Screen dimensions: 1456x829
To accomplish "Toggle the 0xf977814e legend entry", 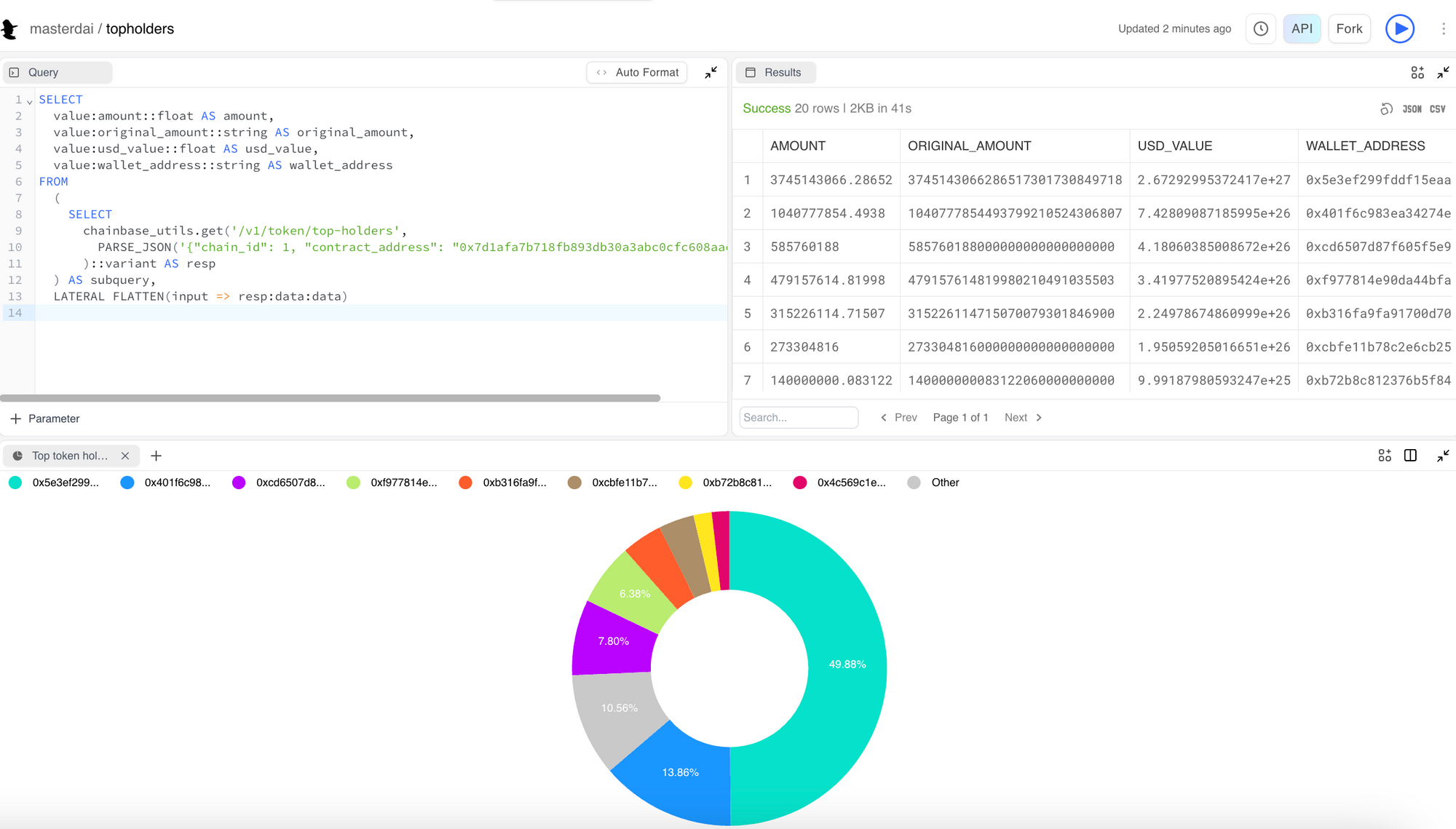I will pyautogui.click(x=392, y=483).
